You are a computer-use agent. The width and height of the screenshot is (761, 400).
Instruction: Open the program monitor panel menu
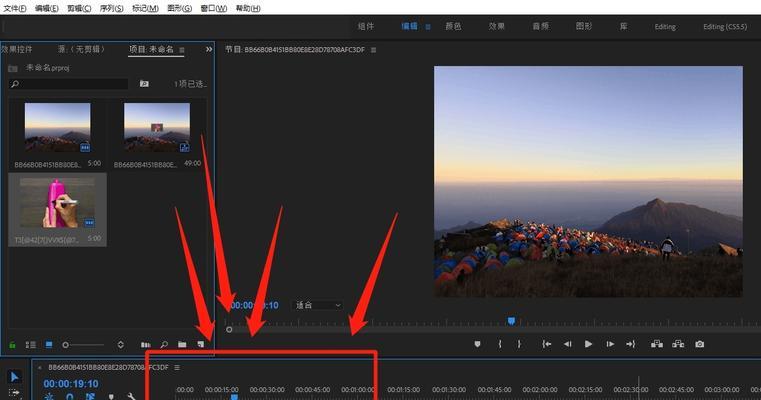373,50
